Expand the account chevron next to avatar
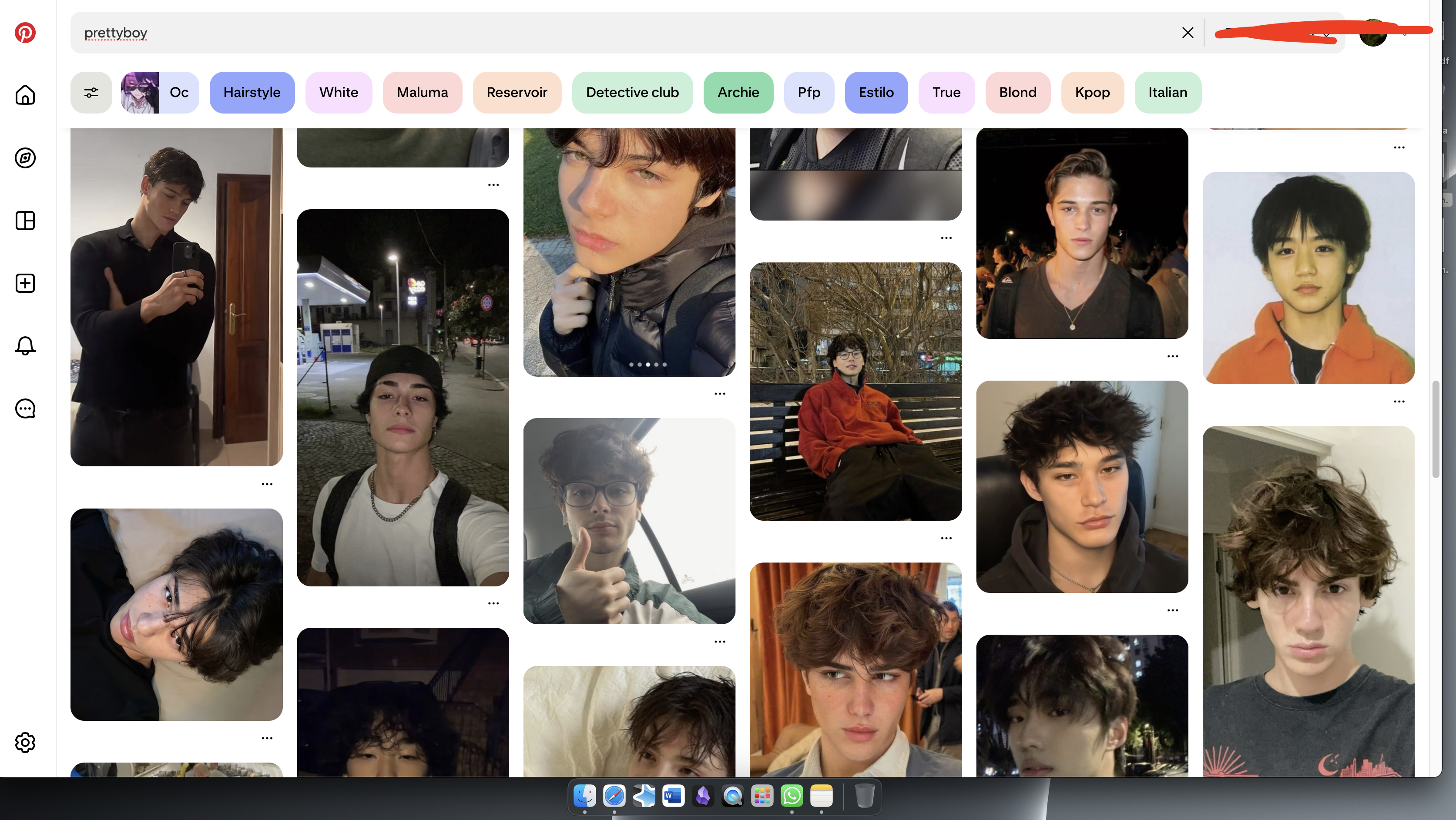This screenshot has height=820, width=1456. [1404, 35]
